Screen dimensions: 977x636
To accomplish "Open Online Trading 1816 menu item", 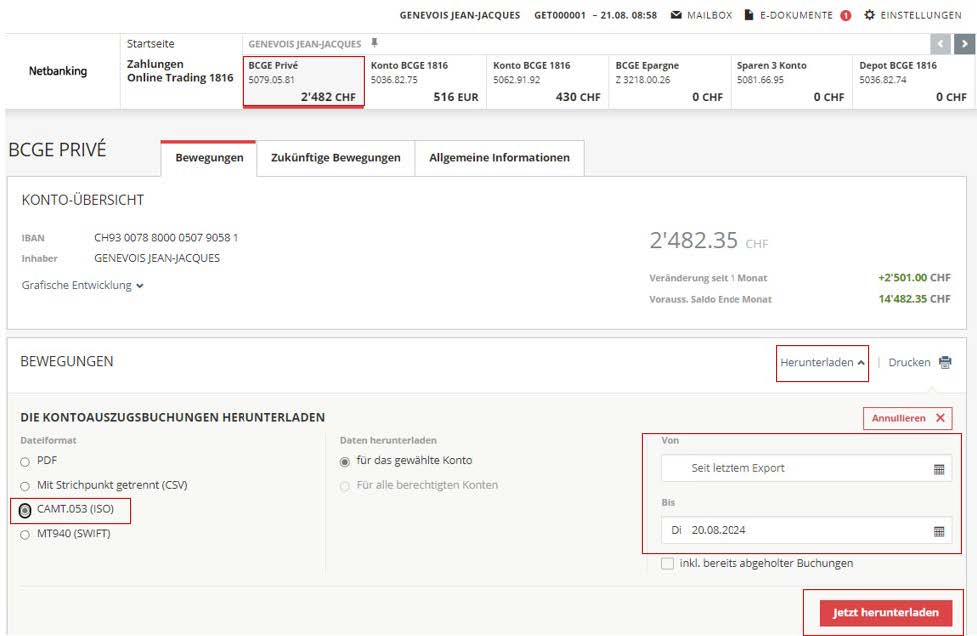I will pyautogui.click(x=180, y=78).
